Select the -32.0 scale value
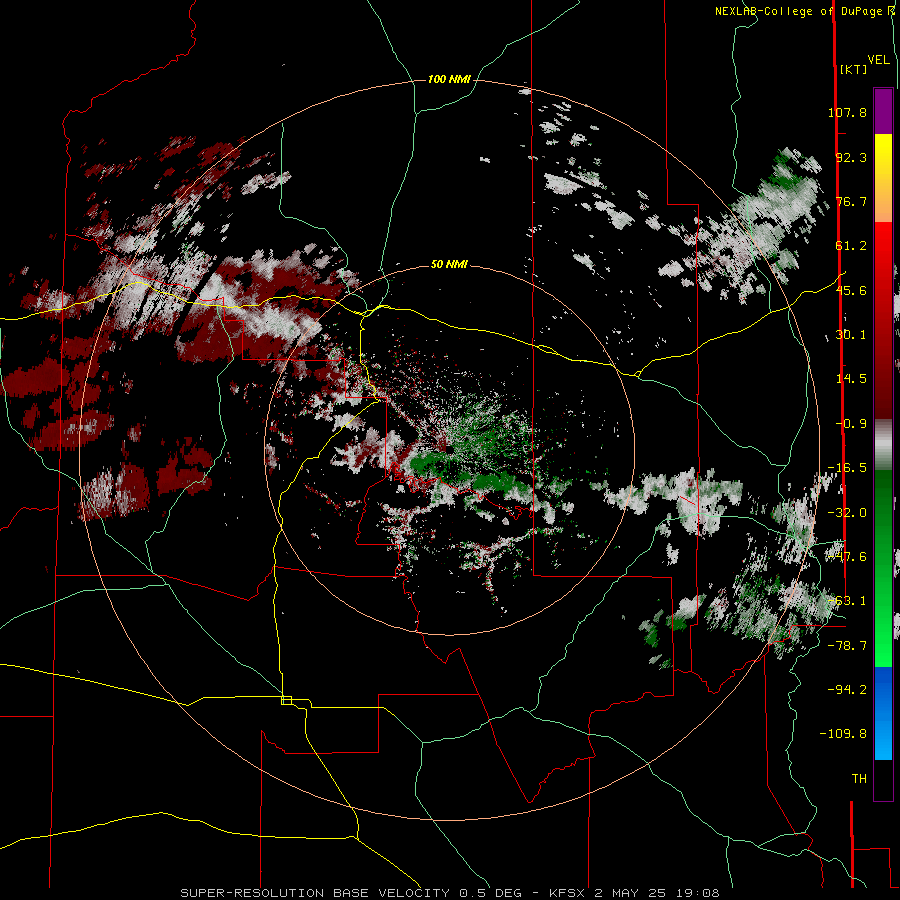The image size is (900, 900). 847,513
